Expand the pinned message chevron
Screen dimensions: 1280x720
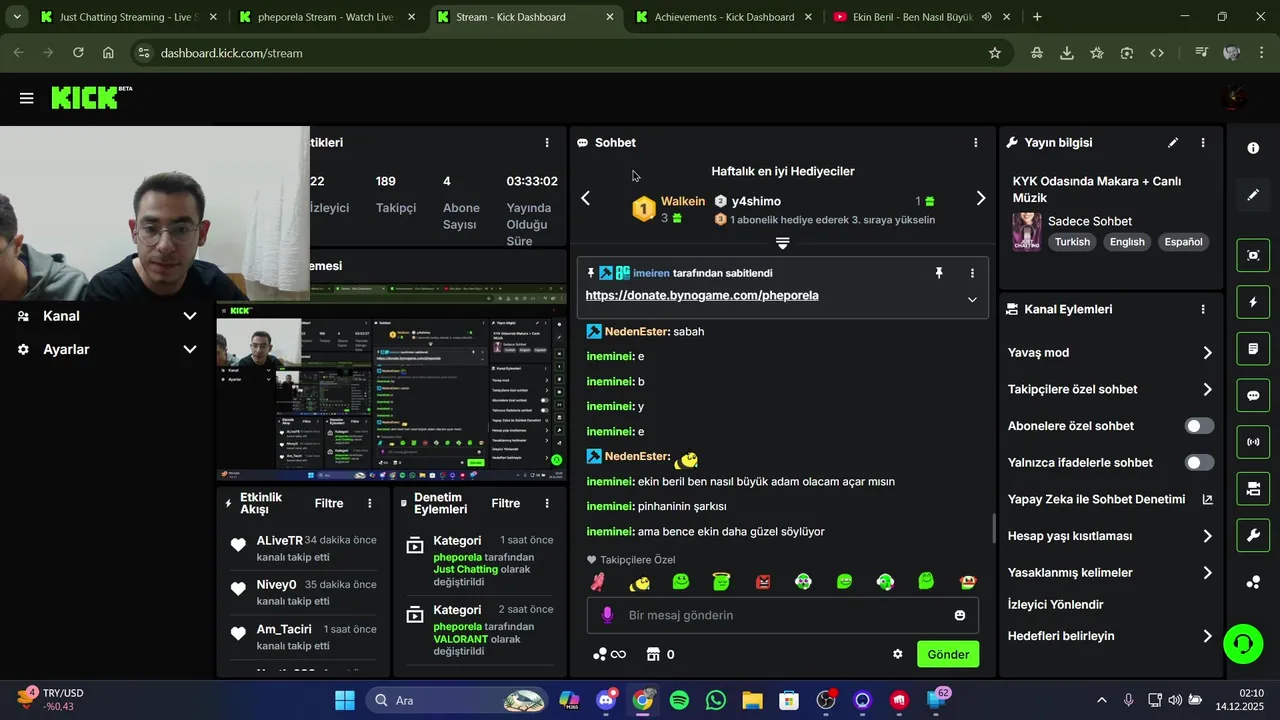pos(972,299)
